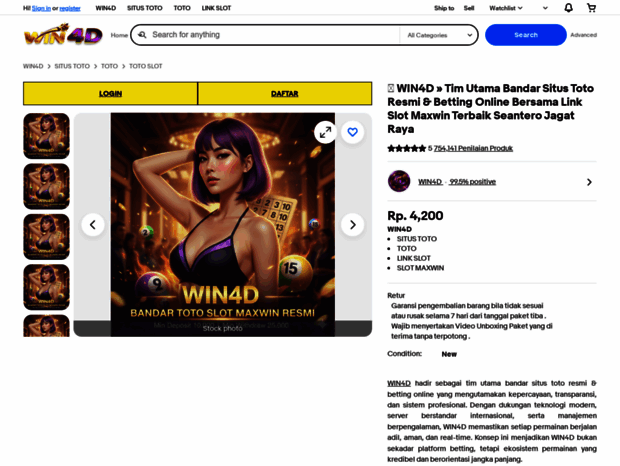Open the SITUS TOTO top menu item

(x=145, y=8)
